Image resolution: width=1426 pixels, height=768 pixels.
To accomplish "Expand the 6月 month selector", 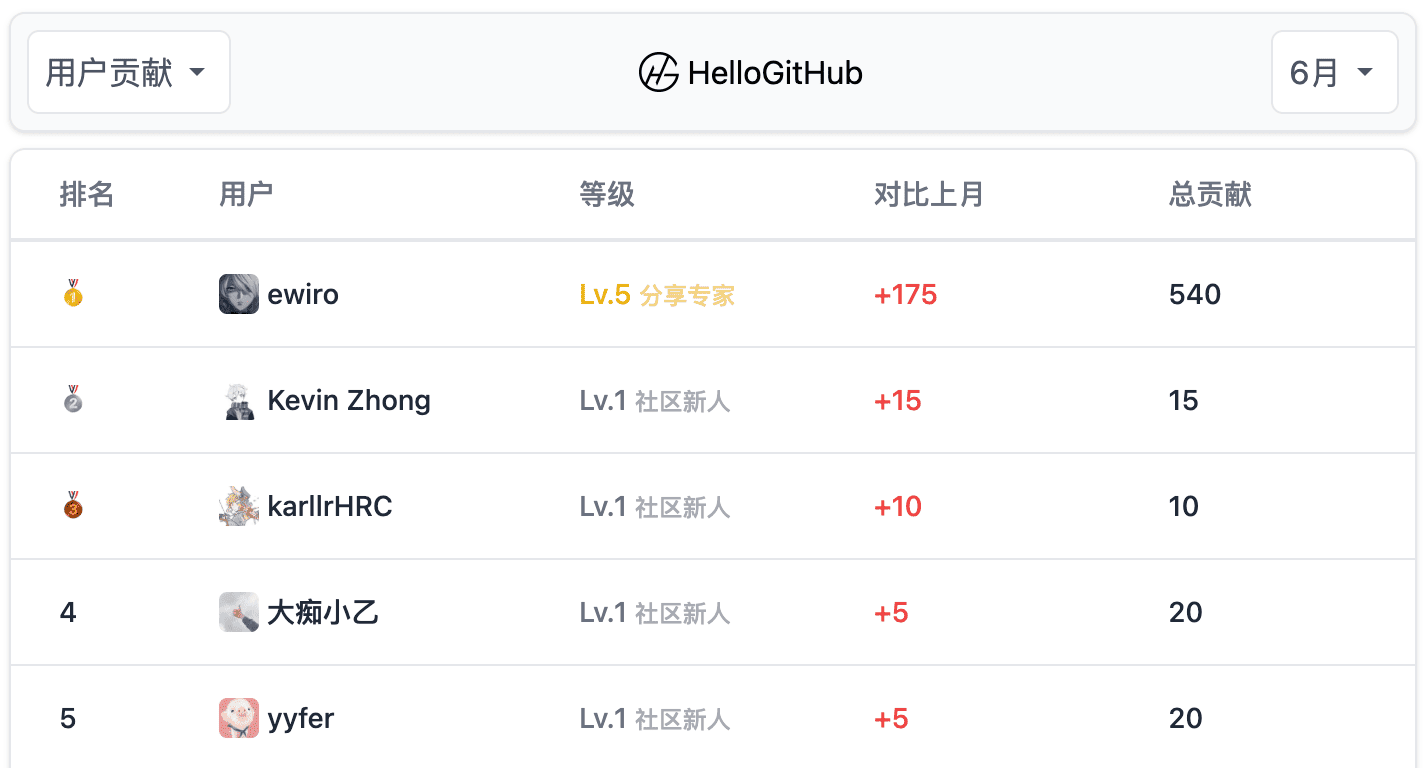I will click(1334, 72).
